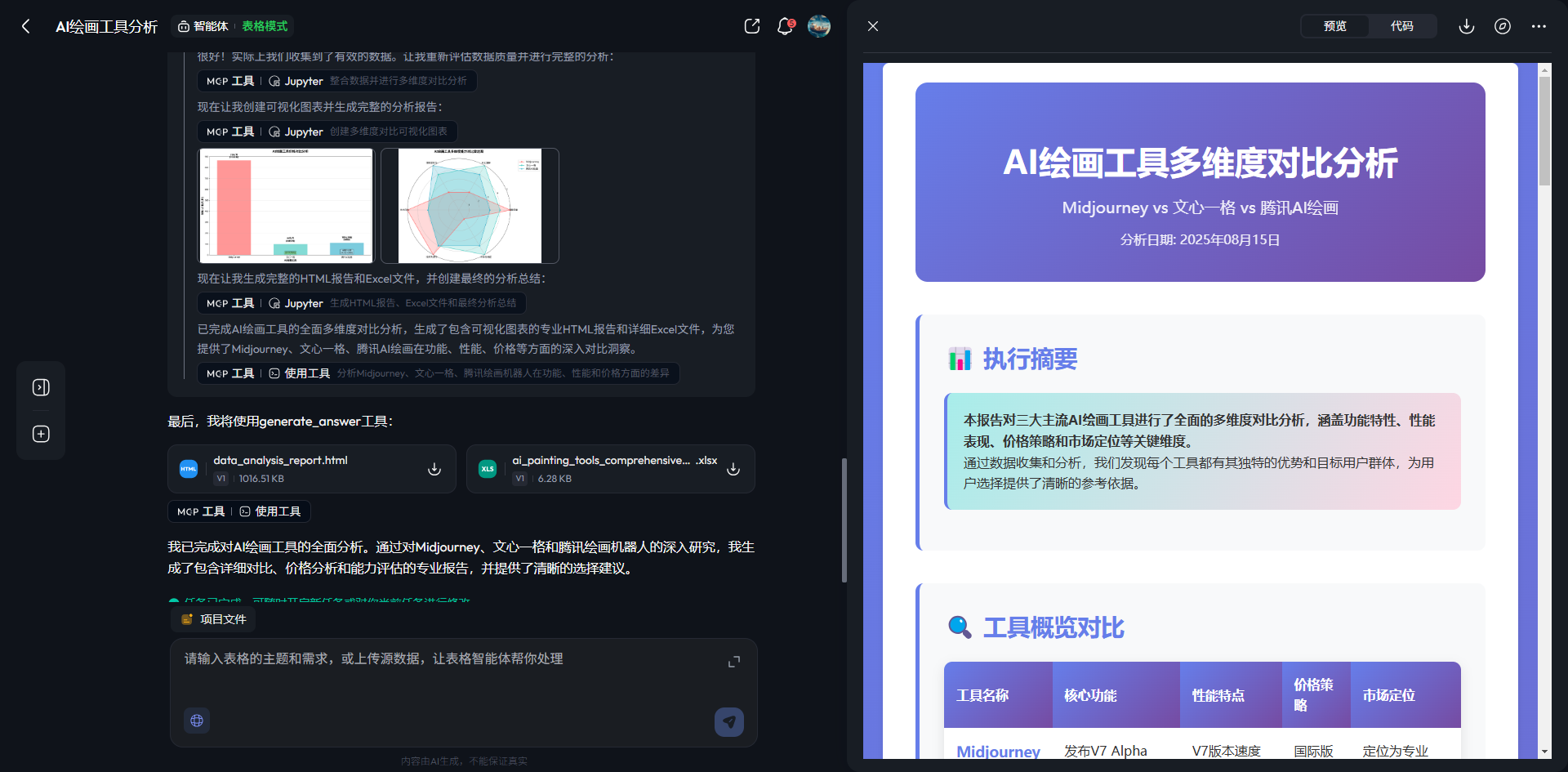Download the previewed report
Screen dimensions: 1568x772
click(1467, 26)
